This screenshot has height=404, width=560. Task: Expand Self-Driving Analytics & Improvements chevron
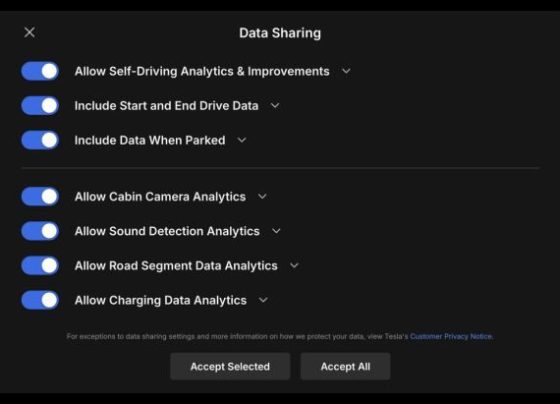pos(346,71)
